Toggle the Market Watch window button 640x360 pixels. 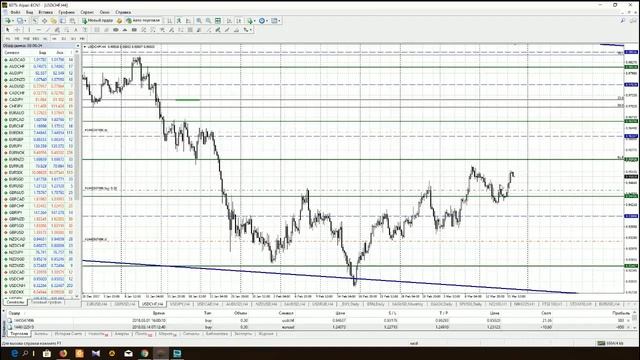pyautogui.click(x=35, y=20)
